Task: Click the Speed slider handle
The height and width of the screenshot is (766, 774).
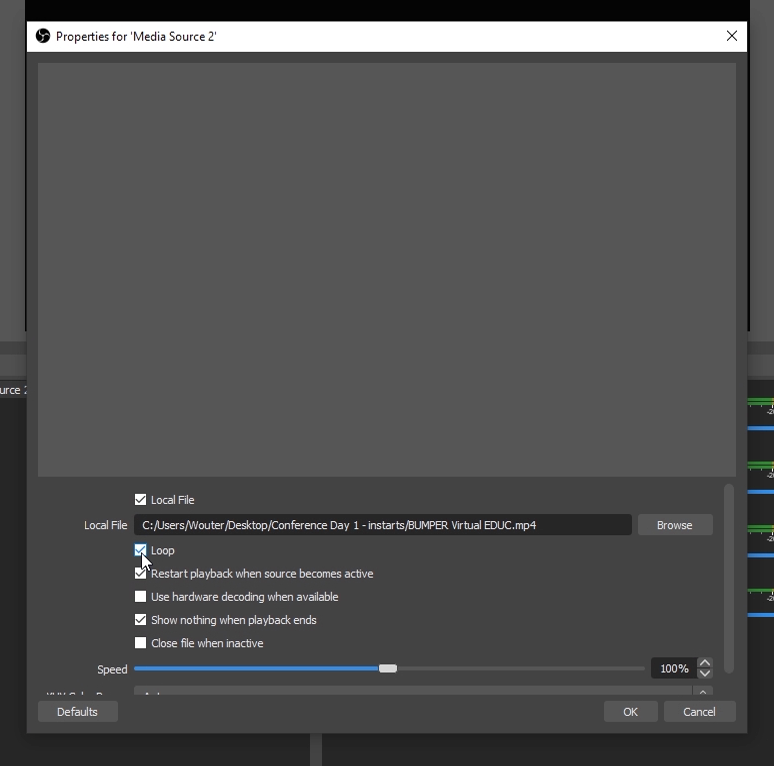Action: [388, 668]
